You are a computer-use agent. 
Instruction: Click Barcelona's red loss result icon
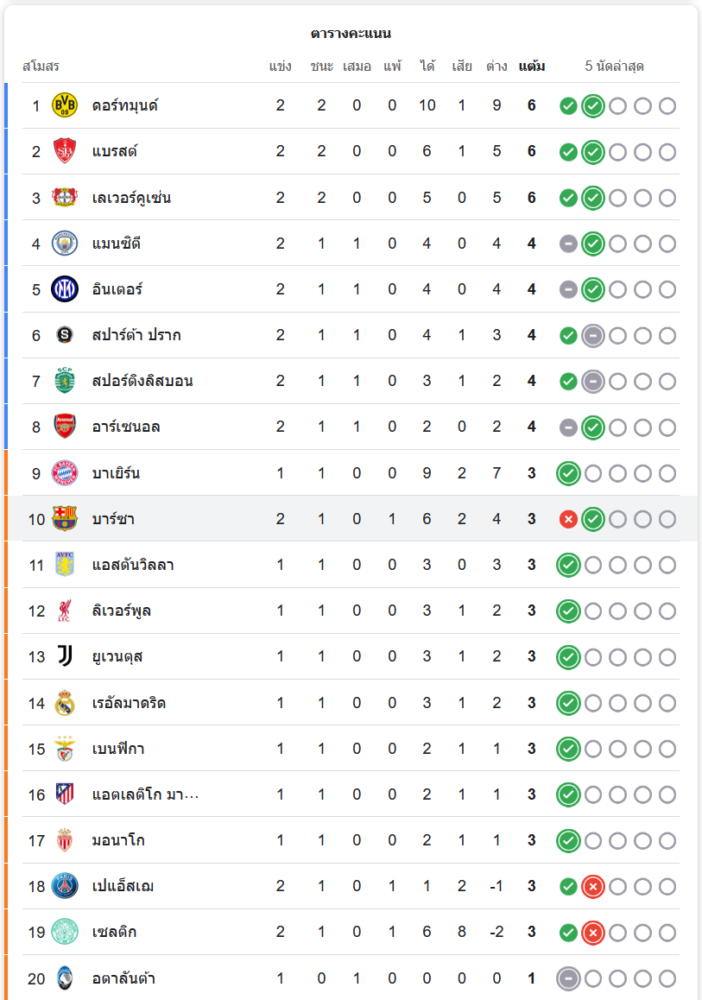[x=568, y=519]
